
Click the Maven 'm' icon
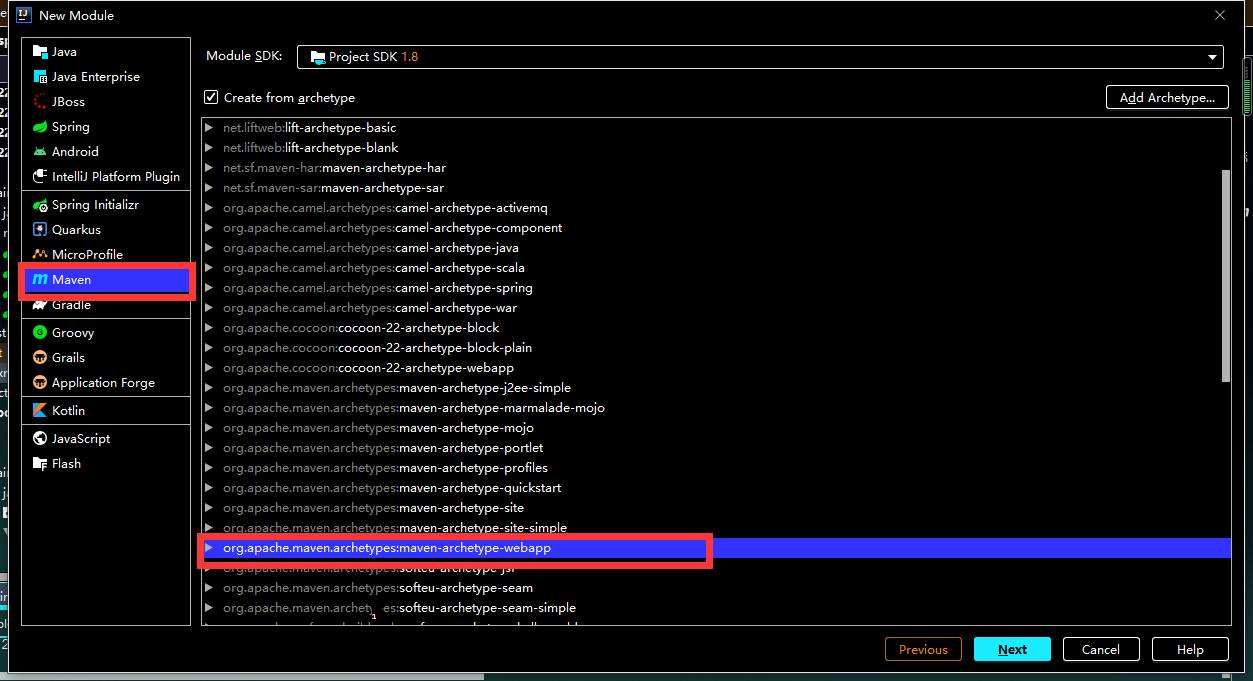40,280
